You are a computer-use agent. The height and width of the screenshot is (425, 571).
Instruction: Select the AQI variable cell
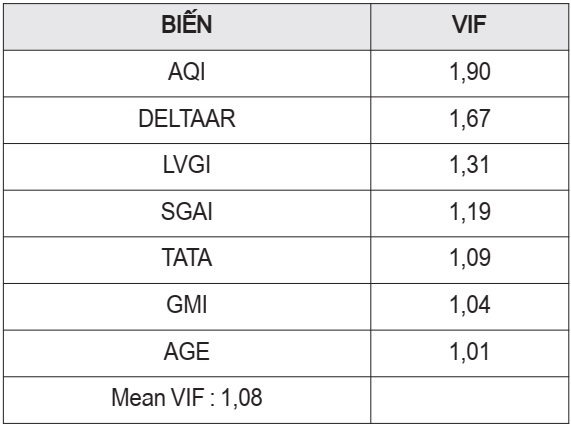point(187,74)
